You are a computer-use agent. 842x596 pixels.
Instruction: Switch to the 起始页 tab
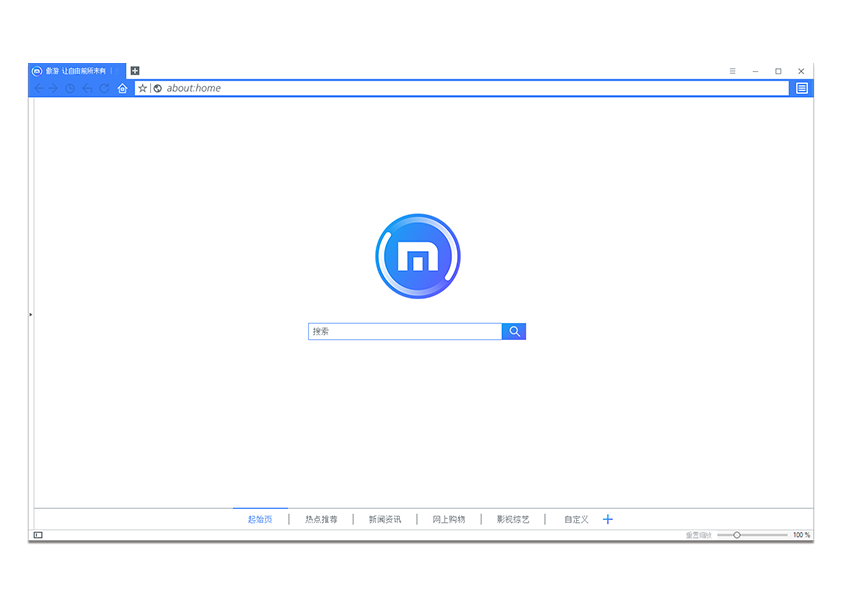click(260, 519)
